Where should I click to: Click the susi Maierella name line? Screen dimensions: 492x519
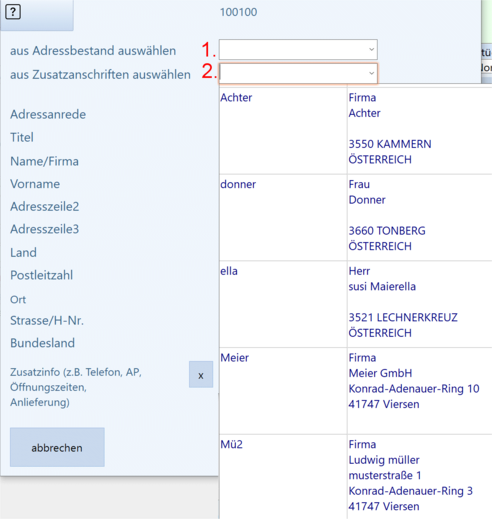pyautogui.click(x=382, y=286)
